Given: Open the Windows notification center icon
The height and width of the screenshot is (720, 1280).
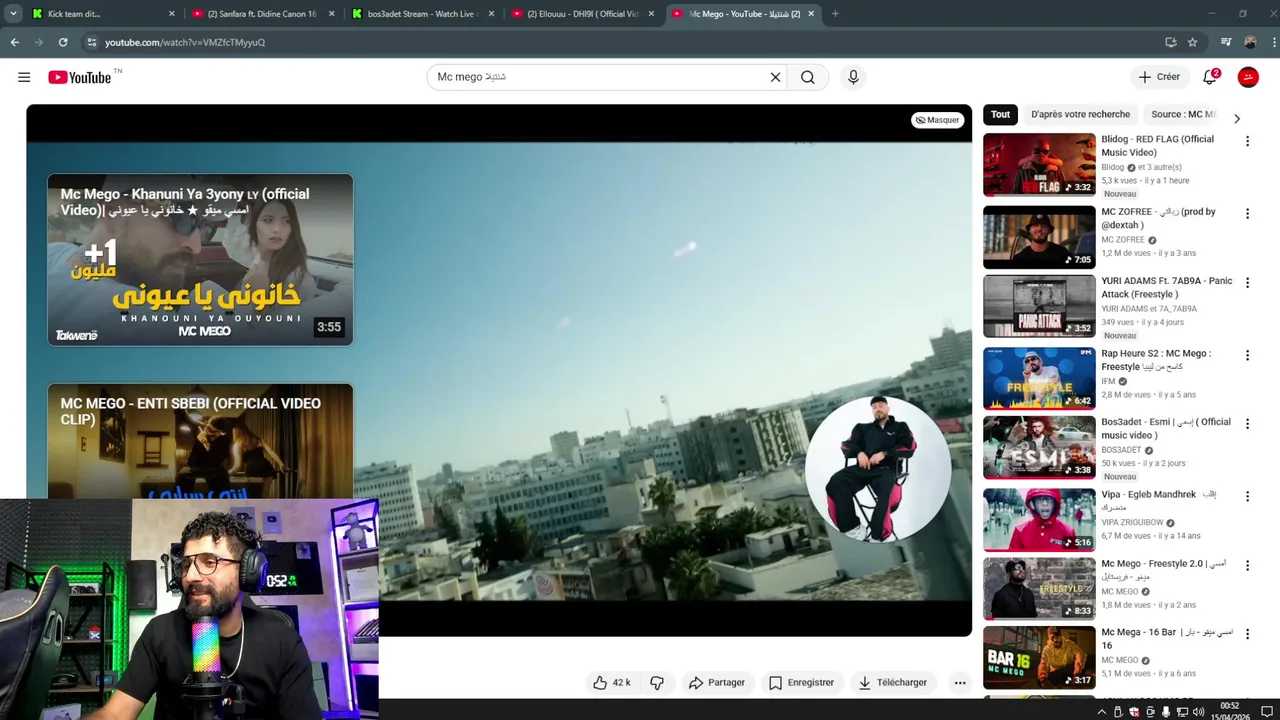Looking at the screenshot, I should pyautogui.click(x=1266, y=712).
